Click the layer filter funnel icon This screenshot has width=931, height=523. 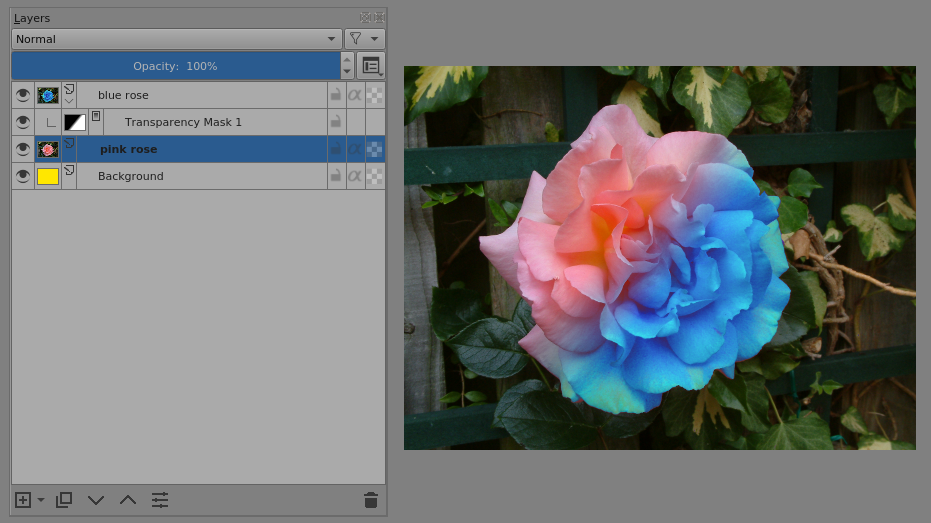pos(355,39)
